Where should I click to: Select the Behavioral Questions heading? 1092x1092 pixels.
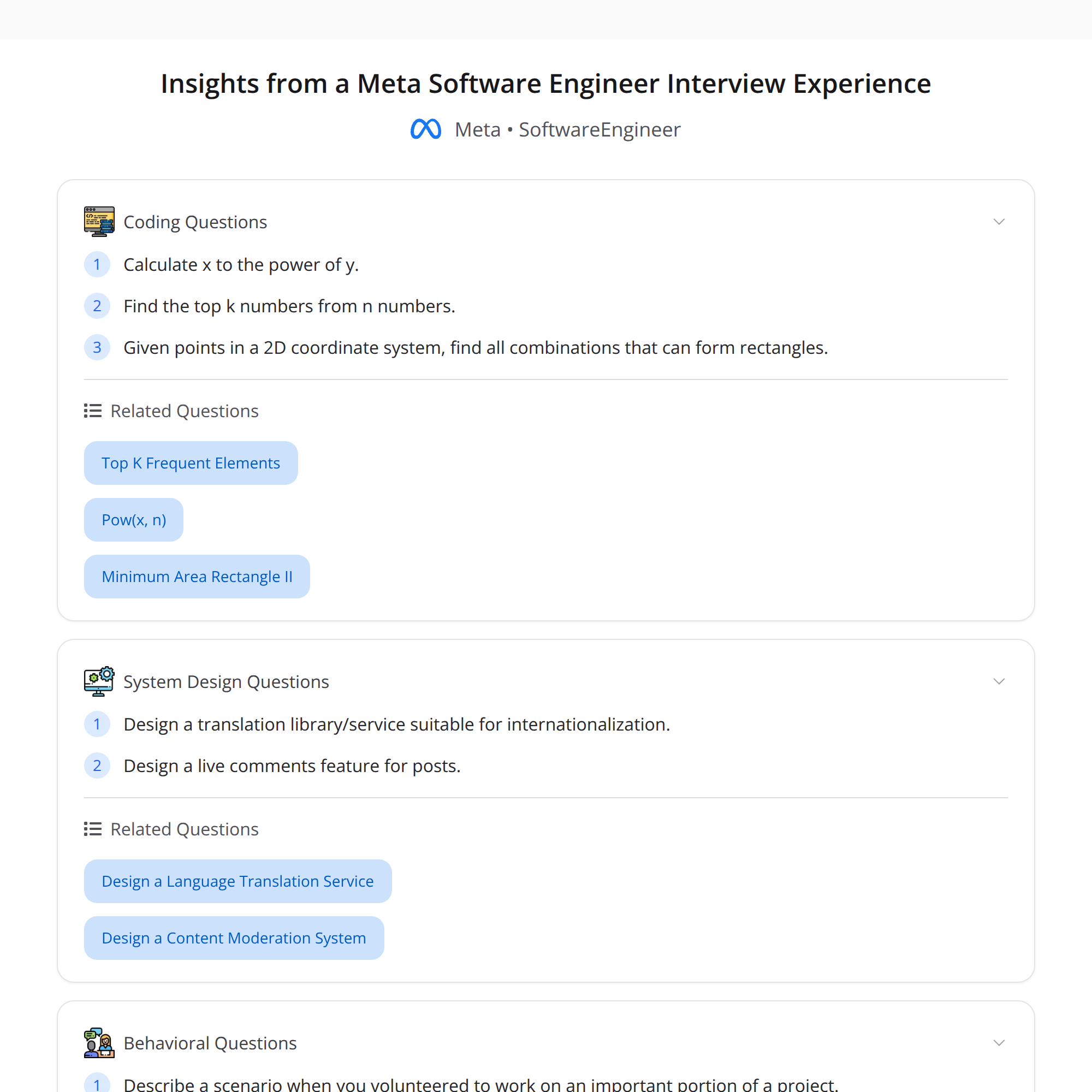tap(210, 1043)
